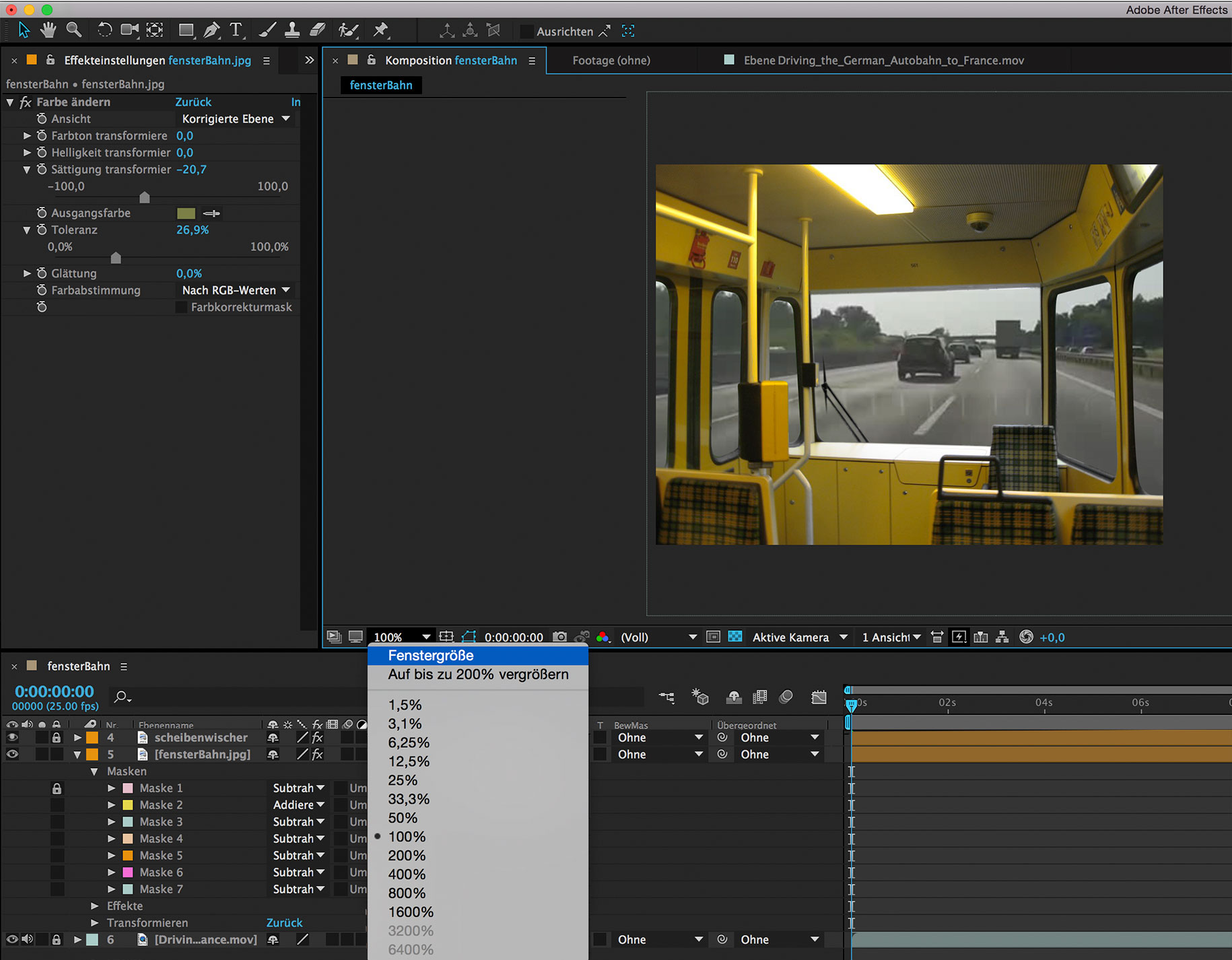Reset Farbe ändern effect via Zurück

pyautogui.click(x=193, y=102)
